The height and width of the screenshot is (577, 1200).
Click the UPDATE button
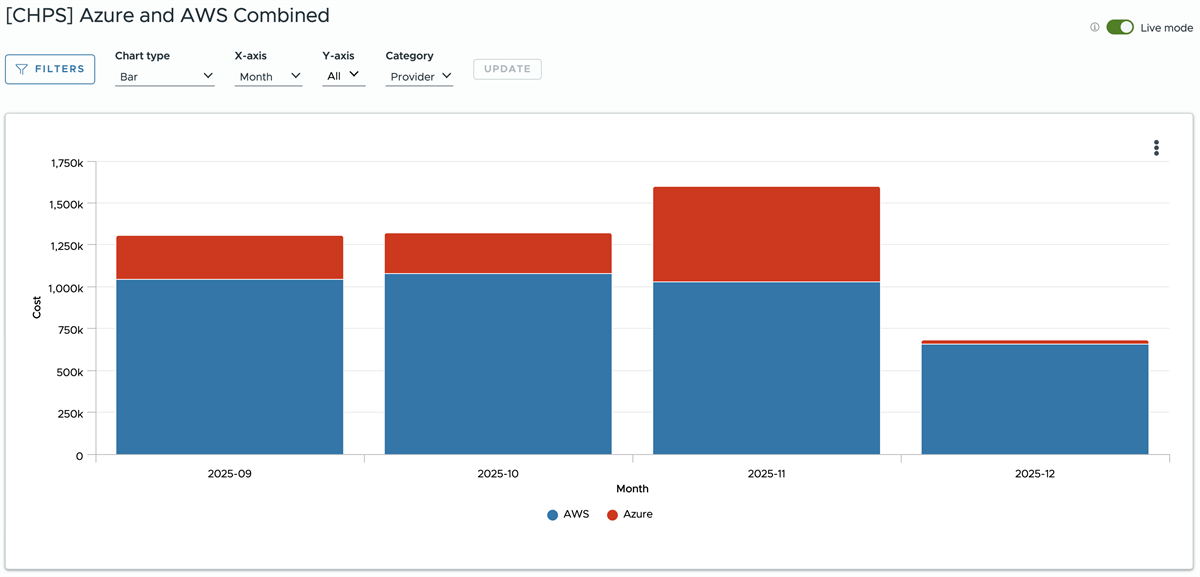[x=507, y=69]
